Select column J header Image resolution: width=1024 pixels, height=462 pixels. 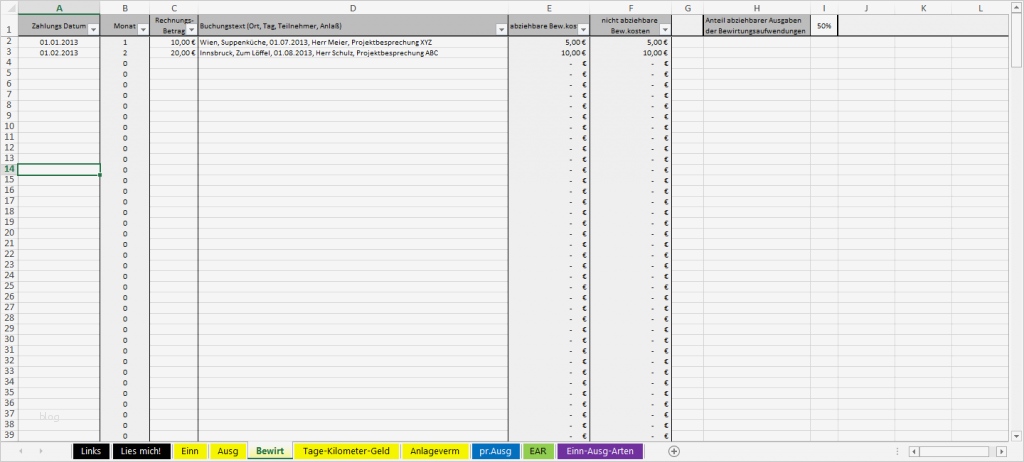(x=866, y=8)
